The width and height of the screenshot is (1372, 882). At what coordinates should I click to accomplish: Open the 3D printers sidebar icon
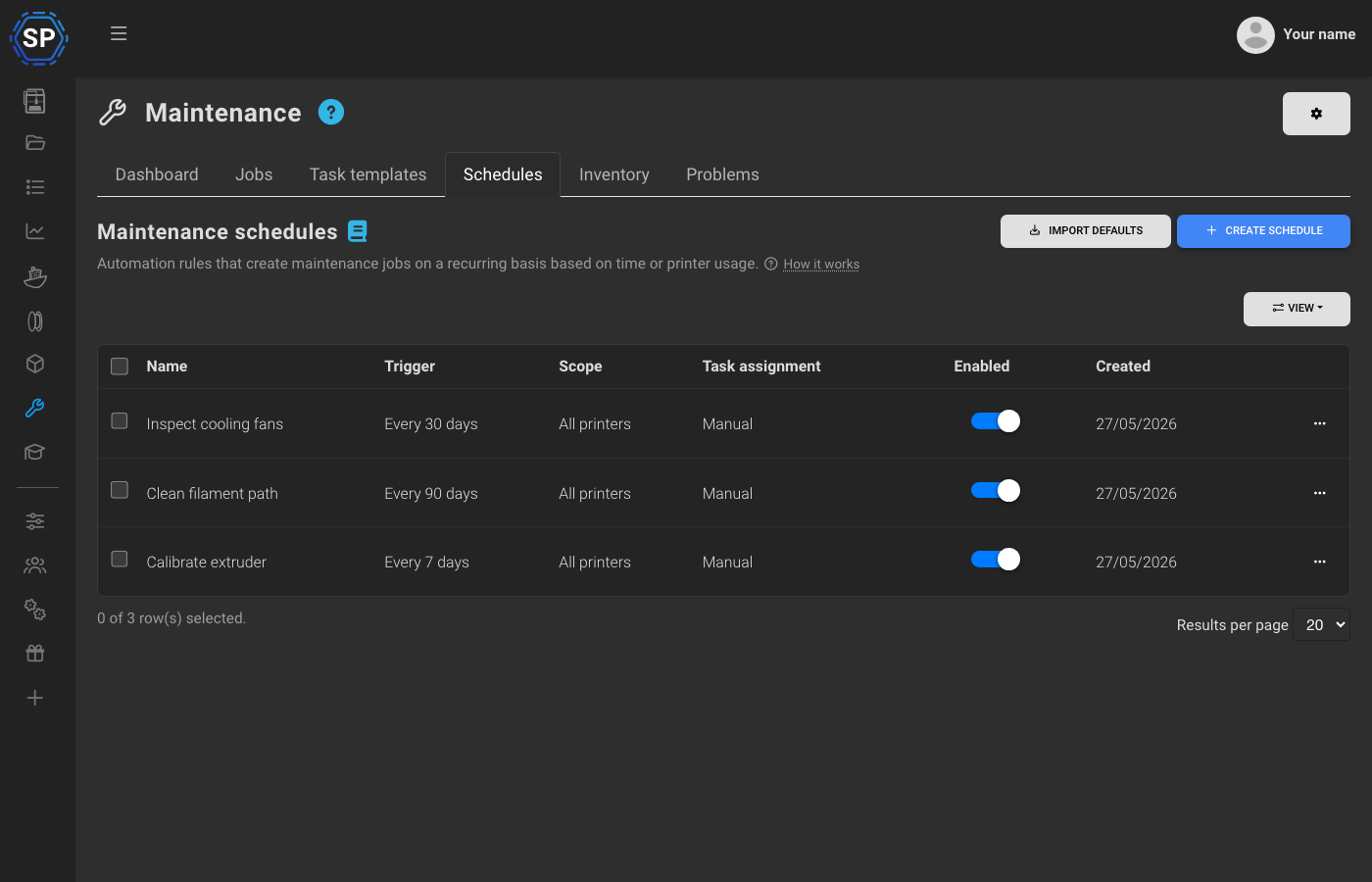[35, 100]
